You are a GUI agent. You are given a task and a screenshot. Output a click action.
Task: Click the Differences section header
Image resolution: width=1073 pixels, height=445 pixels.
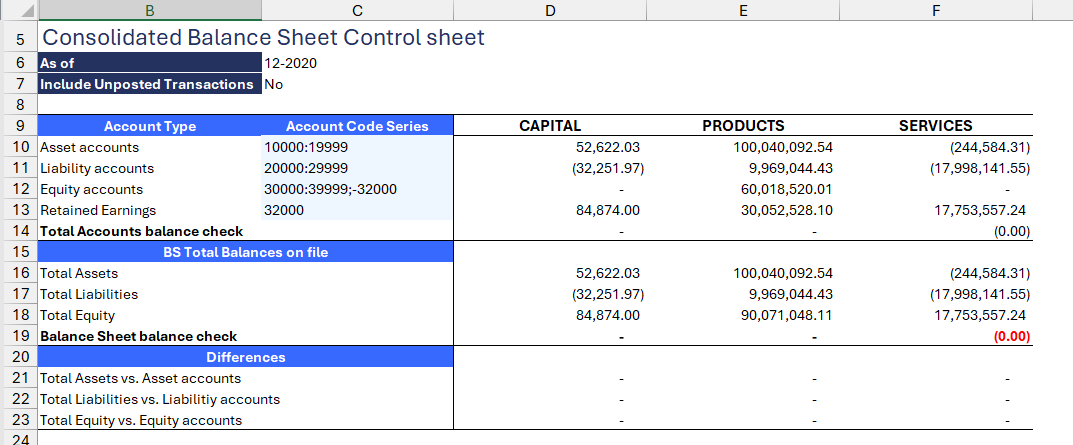245,357
